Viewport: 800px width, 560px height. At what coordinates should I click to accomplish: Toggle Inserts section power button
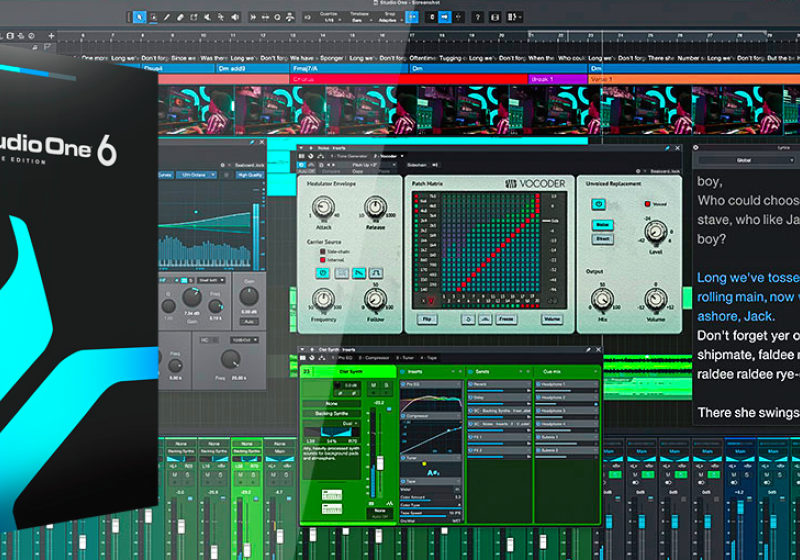click(x=403, y=372)
